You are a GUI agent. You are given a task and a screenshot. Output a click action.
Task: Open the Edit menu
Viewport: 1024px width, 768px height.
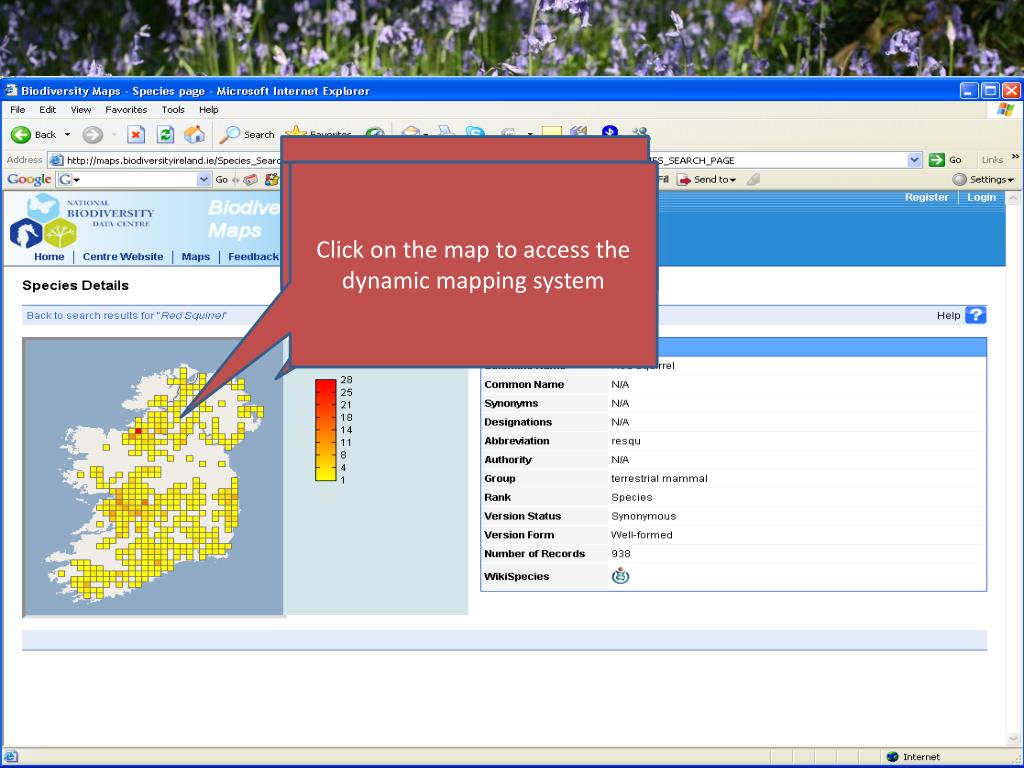click(x=48, y=110)
